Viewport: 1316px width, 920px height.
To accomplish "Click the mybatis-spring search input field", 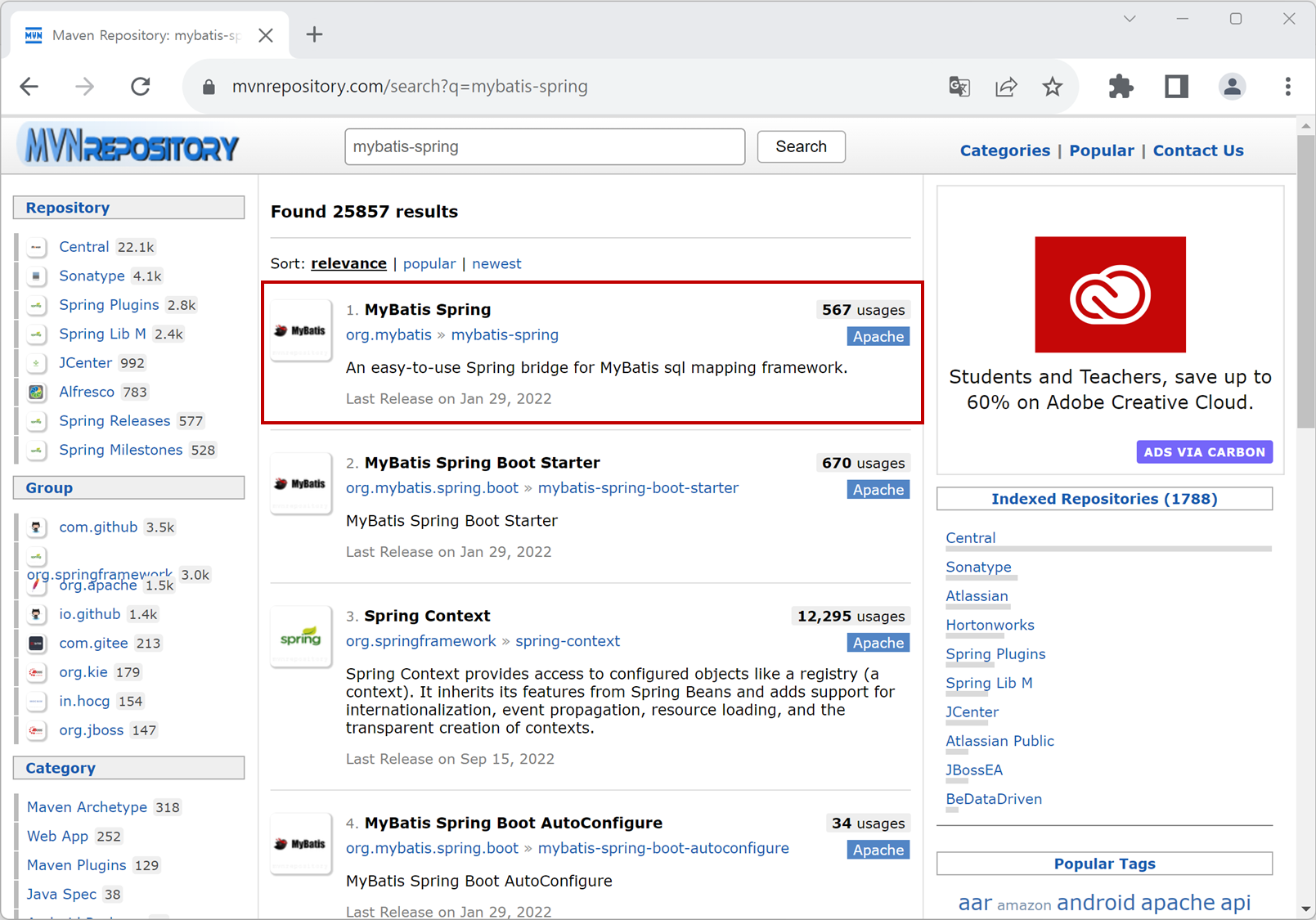I will pos(545,146).
